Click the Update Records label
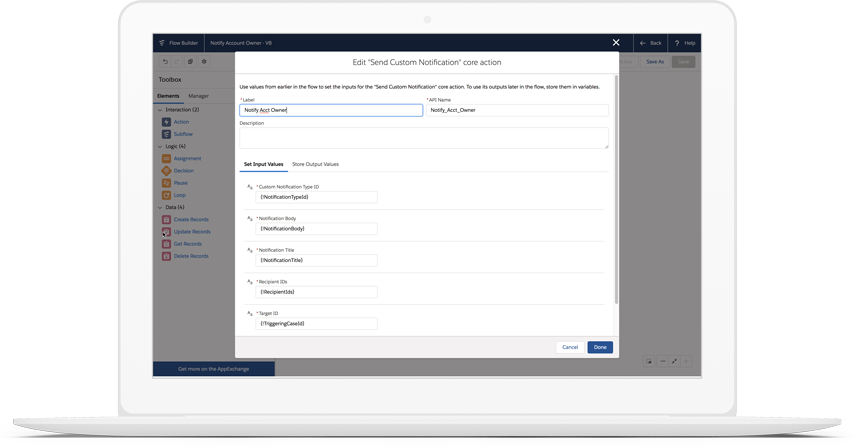857x447 pixels. (x=192, y=232)
